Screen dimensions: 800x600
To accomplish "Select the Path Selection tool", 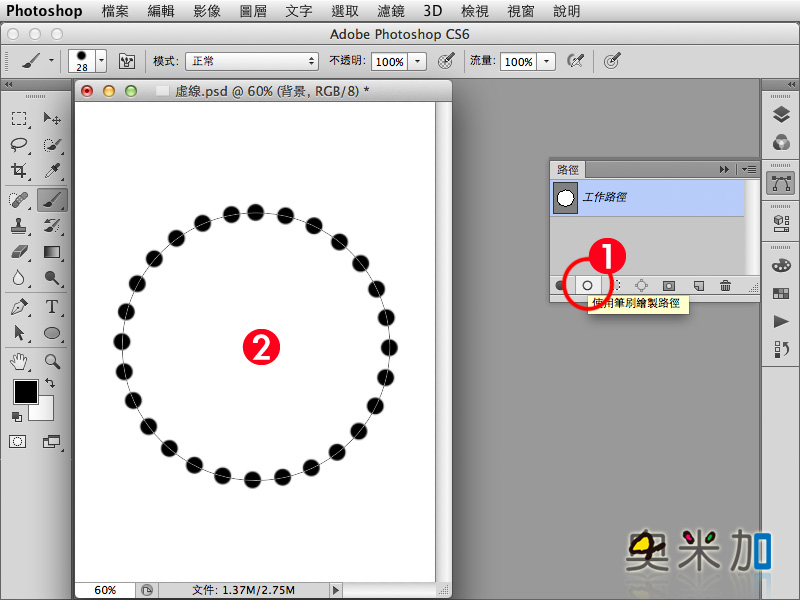I will click(19, 333).
